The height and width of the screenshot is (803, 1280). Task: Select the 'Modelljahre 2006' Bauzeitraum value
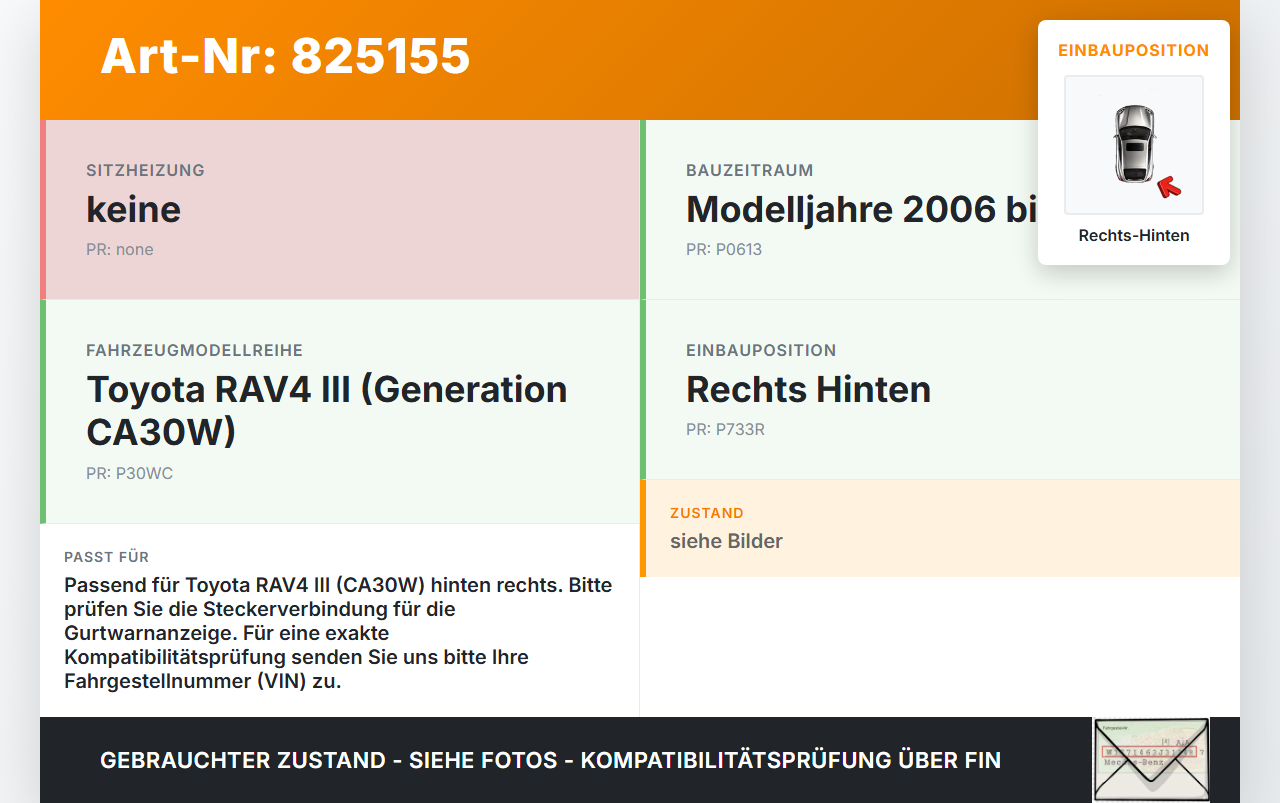click(x=862, y=209)
